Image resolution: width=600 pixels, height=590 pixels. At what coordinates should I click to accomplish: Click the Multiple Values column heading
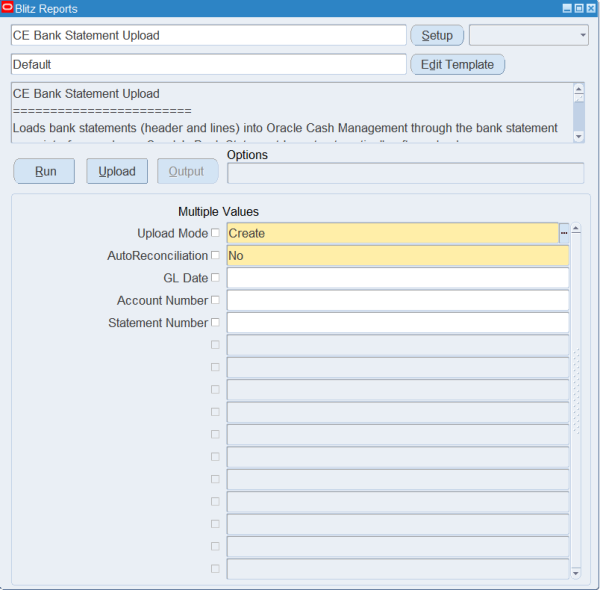tap(218, 212)
